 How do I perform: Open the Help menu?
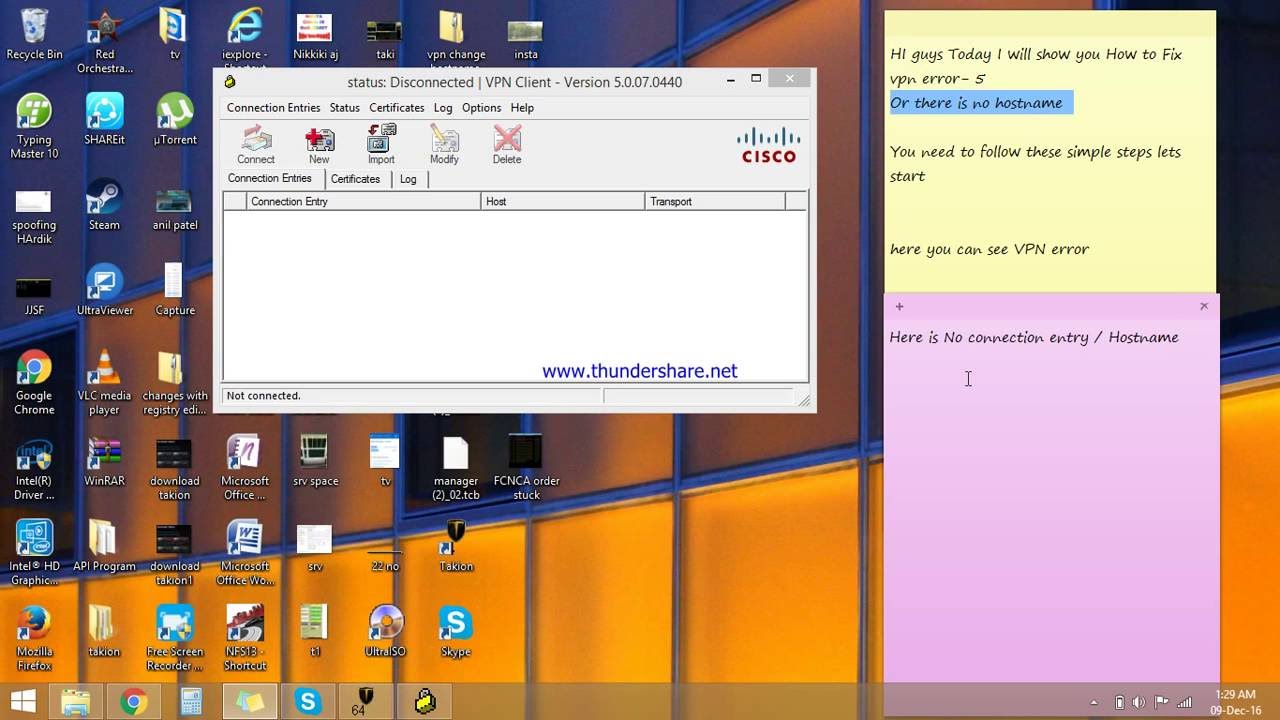[522, 108]
